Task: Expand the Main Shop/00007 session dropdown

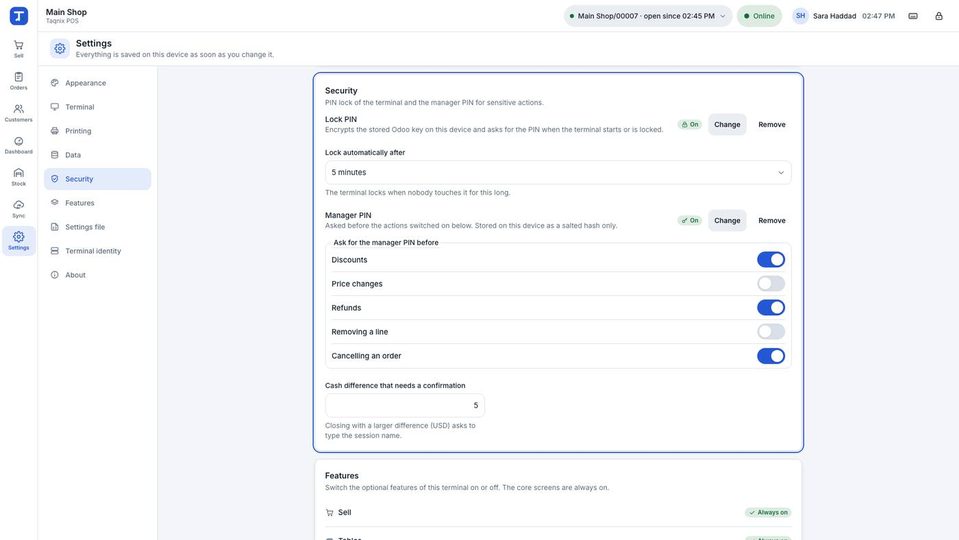Action: pyautogui.click(x=648, y=16)
